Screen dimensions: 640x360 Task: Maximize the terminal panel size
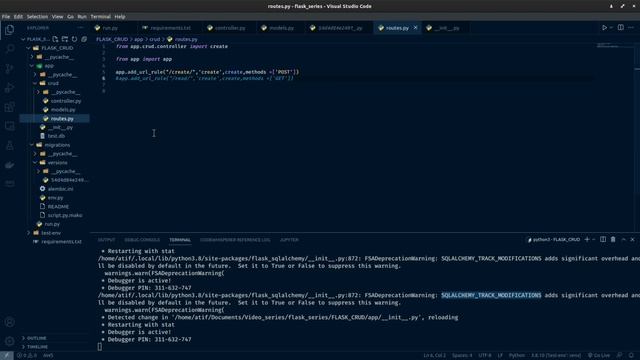point(623,240)
